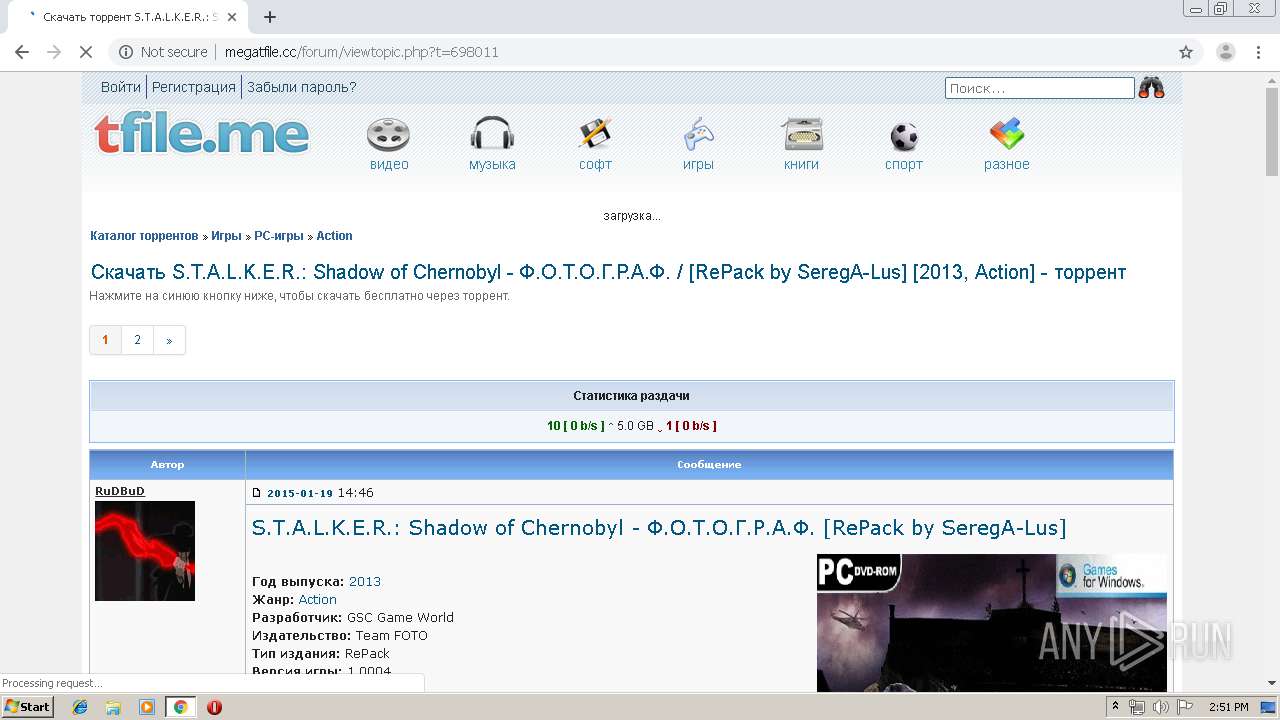Image resolution: width=1280 pixels, height=720 pixels.
Task: Click the разное text label
Action: click(x=1006, y=165)
